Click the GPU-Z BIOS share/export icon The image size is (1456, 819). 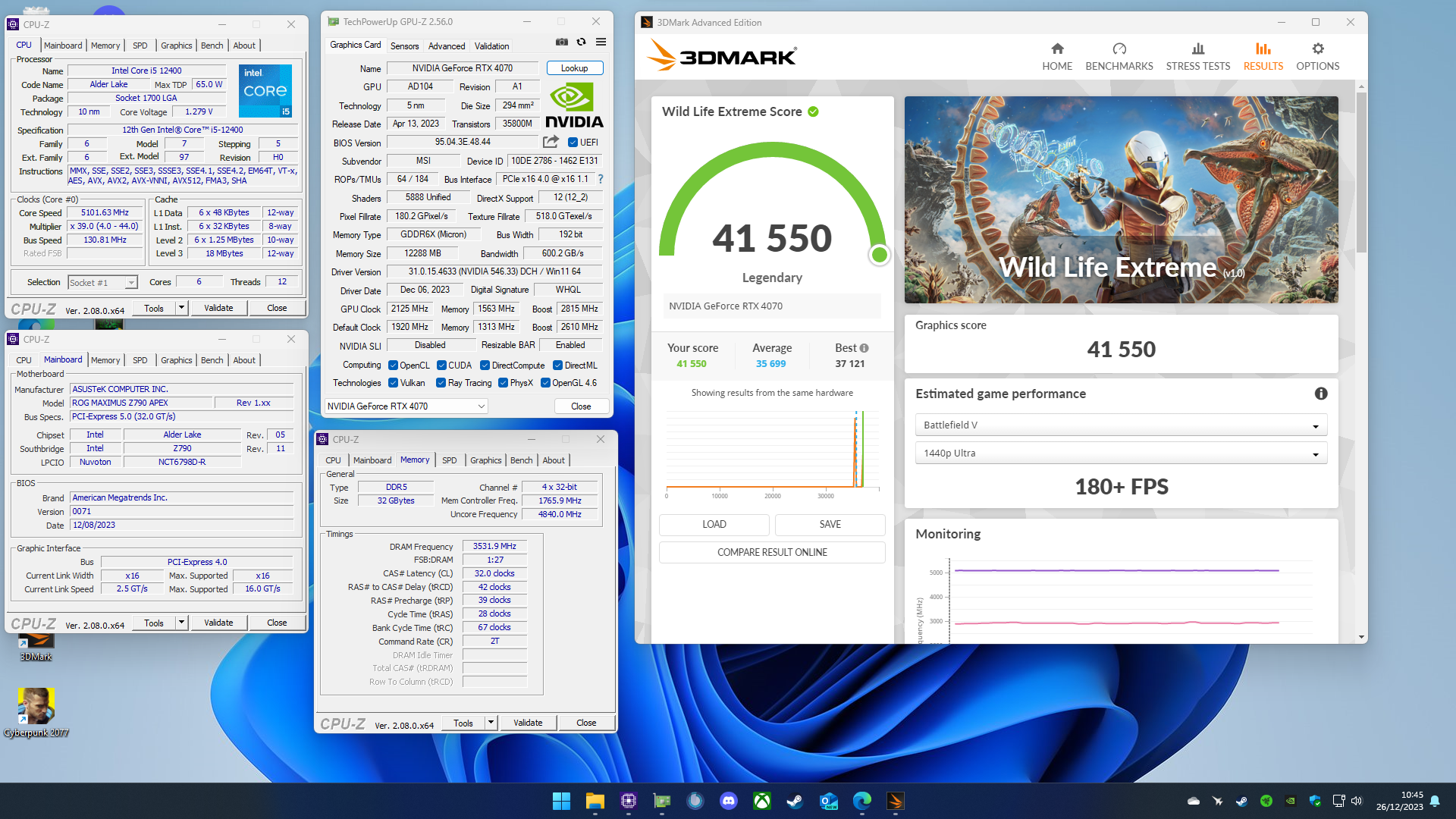(551, 142)
